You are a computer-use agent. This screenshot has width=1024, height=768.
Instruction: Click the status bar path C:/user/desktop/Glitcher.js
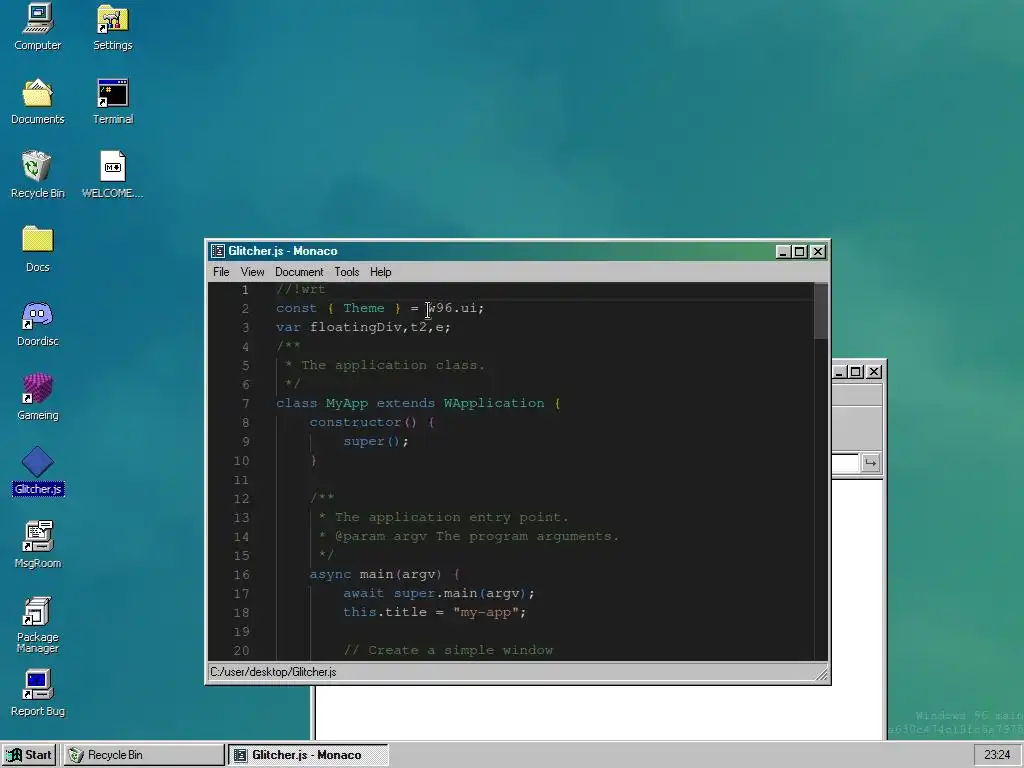pos(273,672)
